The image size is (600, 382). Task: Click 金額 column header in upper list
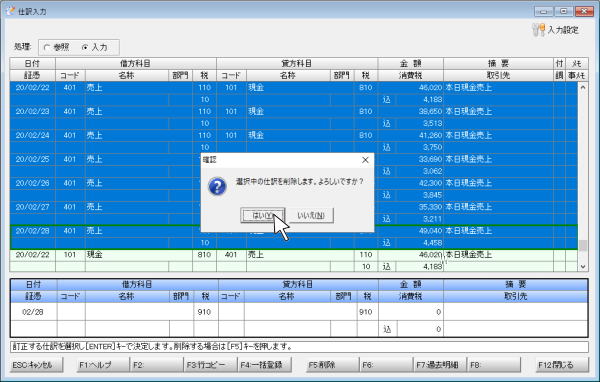pyautogui.click(x=411, y=64)
